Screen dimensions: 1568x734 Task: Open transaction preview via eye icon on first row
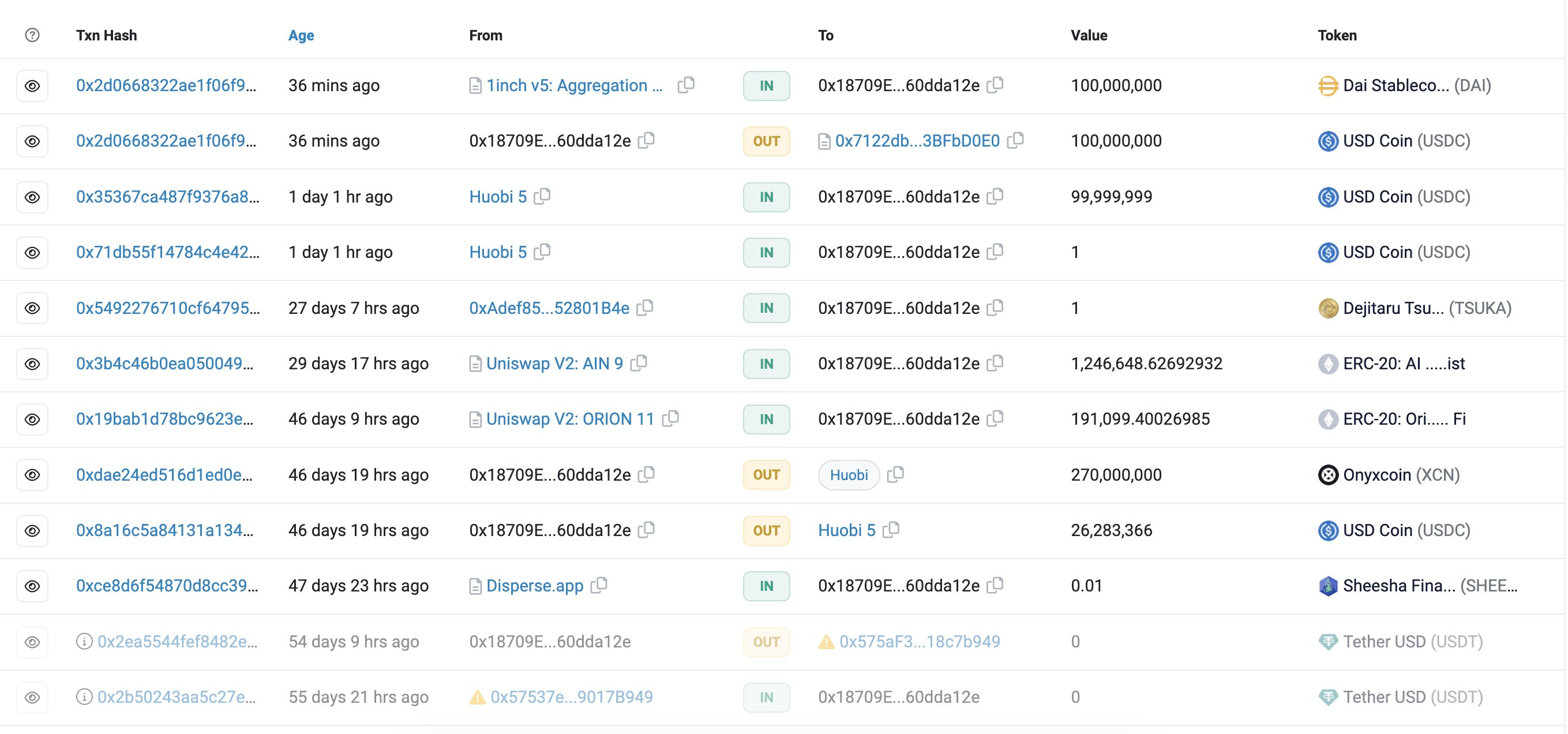point(32,86)
